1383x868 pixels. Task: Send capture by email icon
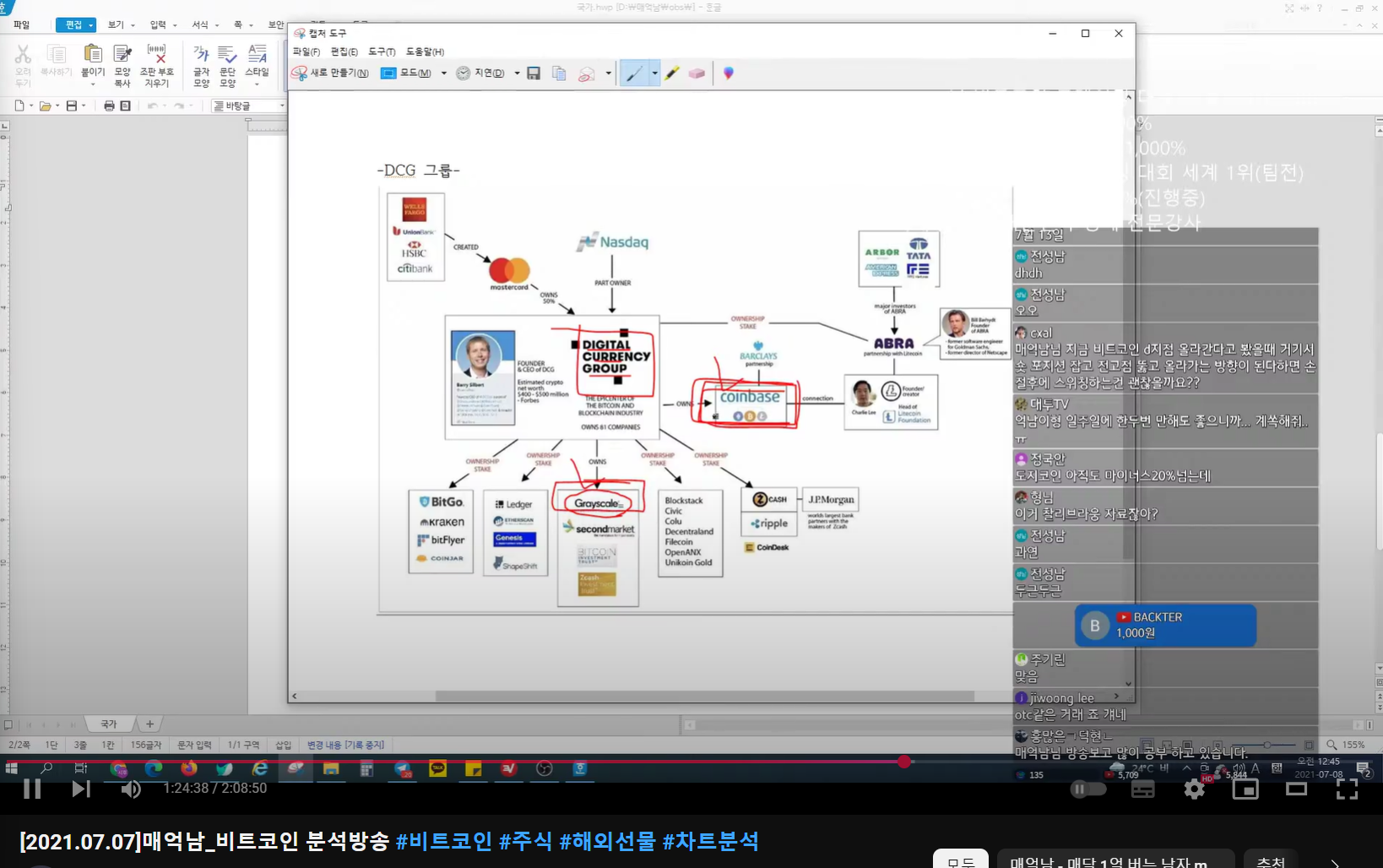[x=586, y=73]
